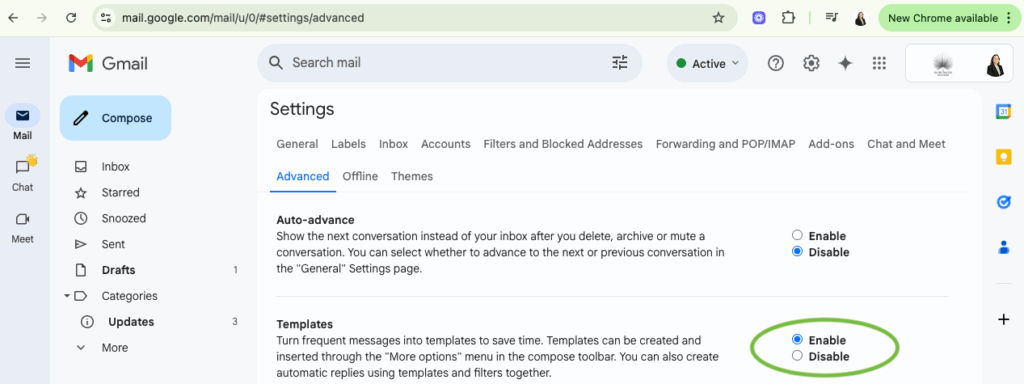Open site information icon in address bar
Viewport: 1024px width, 384px height.
(x=106, y=18)
